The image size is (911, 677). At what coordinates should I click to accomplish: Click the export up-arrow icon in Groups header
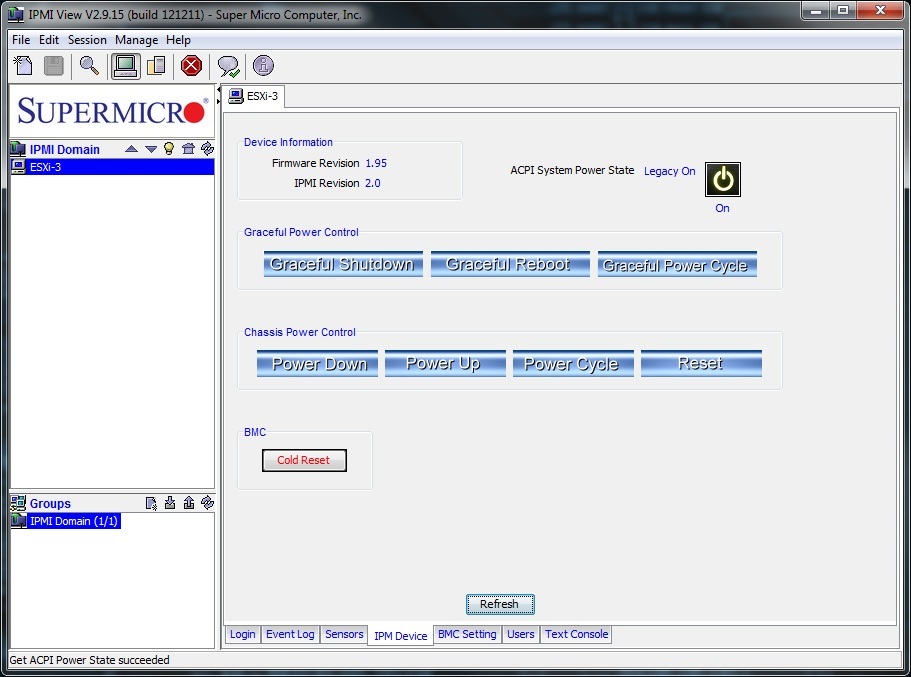[189, 503]
